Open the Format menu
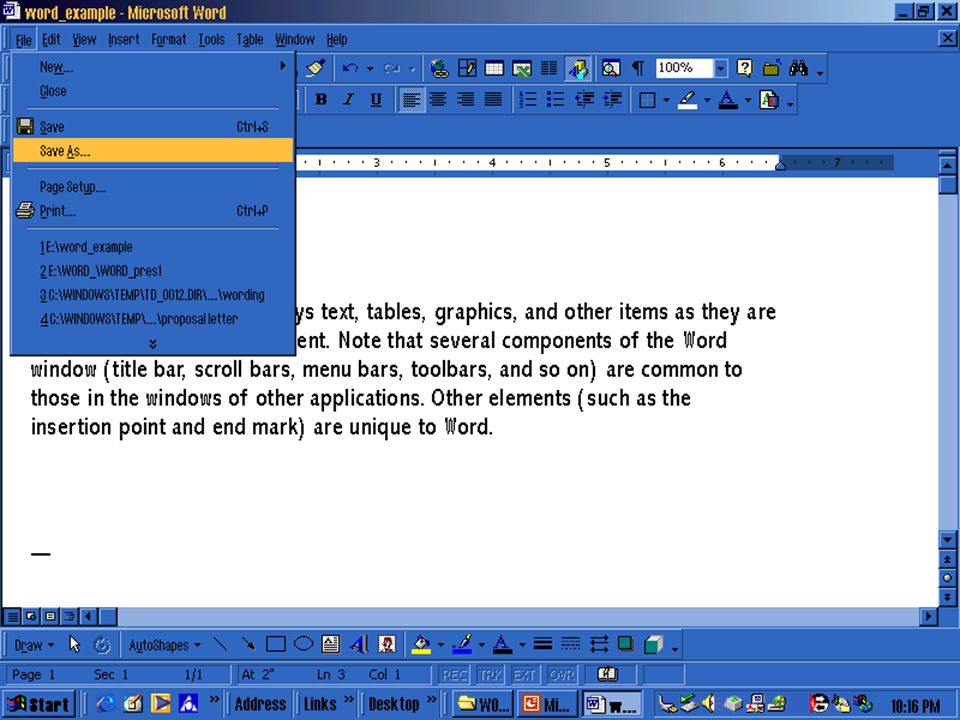960x720 pixels. (x=168, y=40)
